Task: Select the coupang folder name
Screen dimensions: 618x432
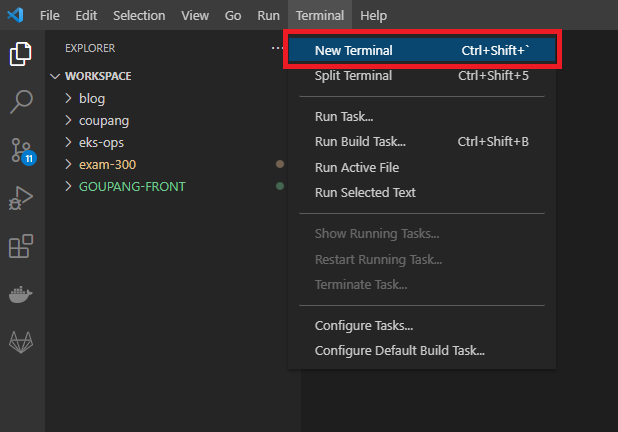Action: coord(104,121)
